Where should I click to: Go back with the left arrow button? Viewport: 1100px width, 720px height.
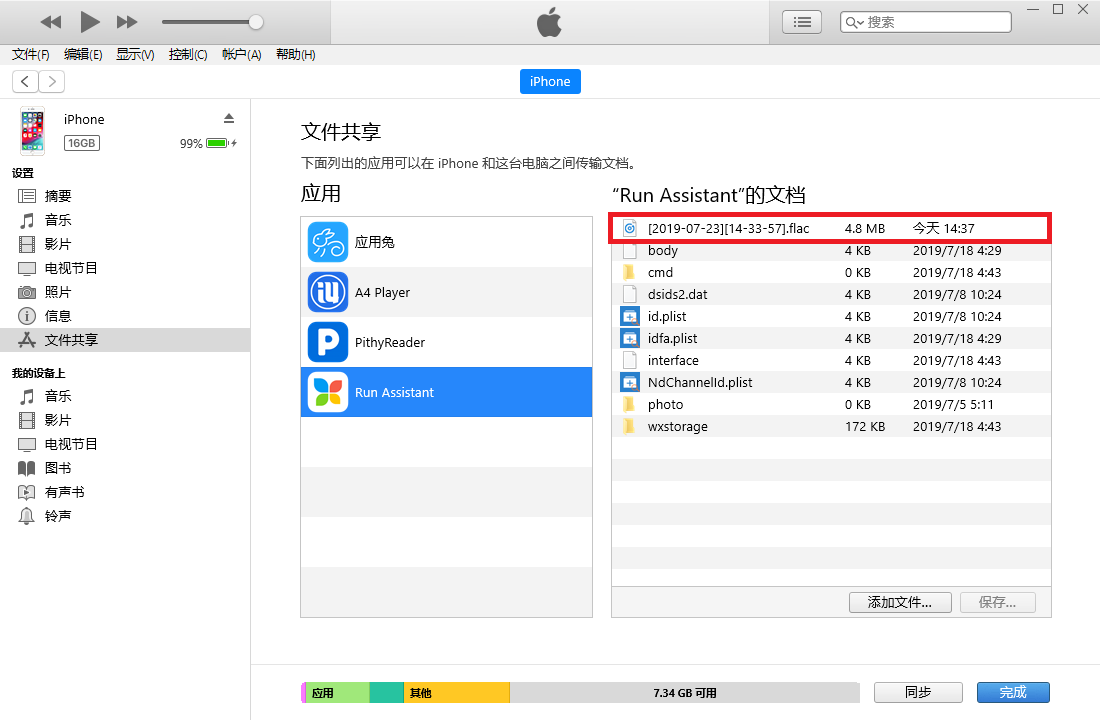pyautogui.click(x=25, y=81)
